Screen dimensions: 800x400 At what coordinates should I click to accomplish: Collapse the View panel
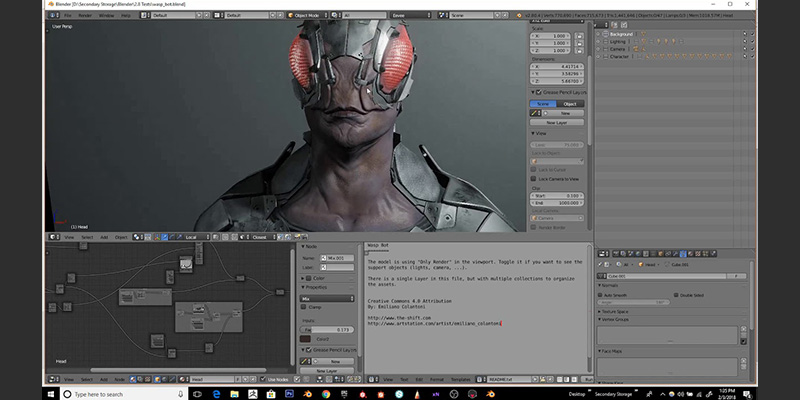(533, 133)
